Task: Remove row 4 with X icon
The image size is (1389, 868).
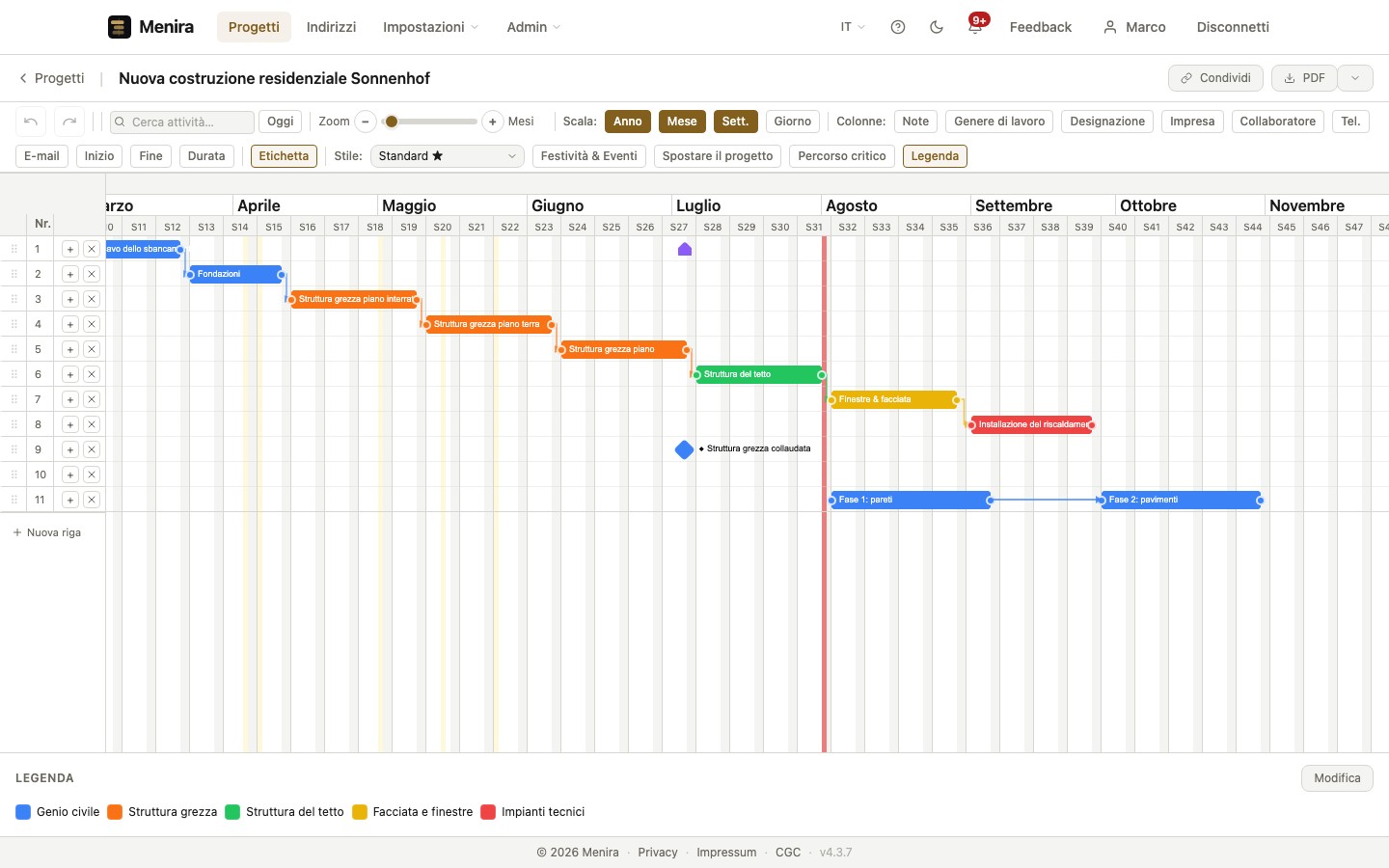Action: [92, 324]
